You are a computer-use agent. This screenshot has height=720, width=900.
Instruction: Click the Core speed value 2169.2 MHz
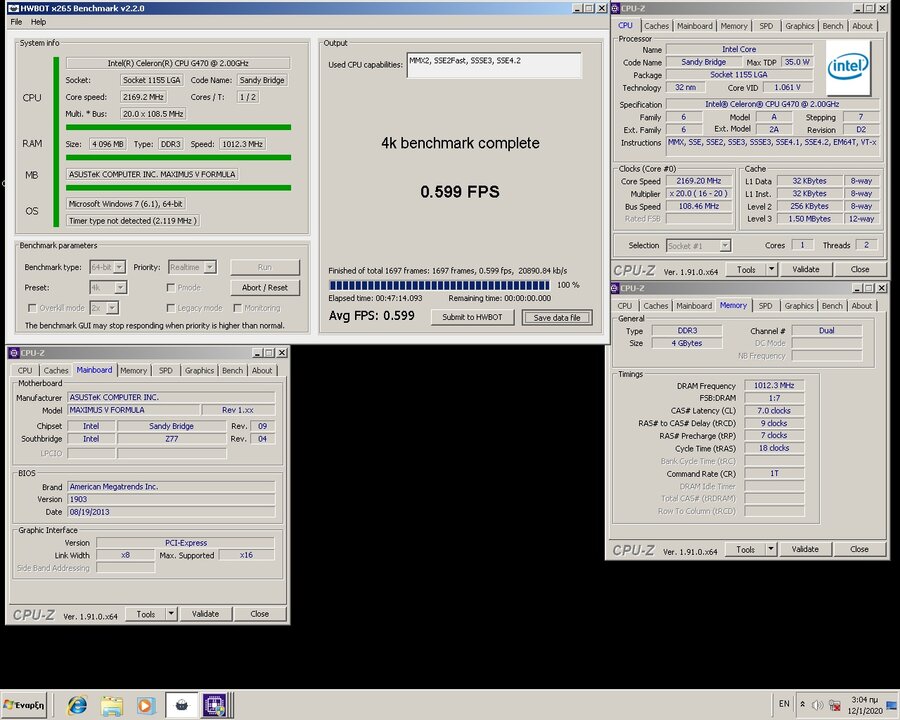pyautogui.click(x=143, y=97)
